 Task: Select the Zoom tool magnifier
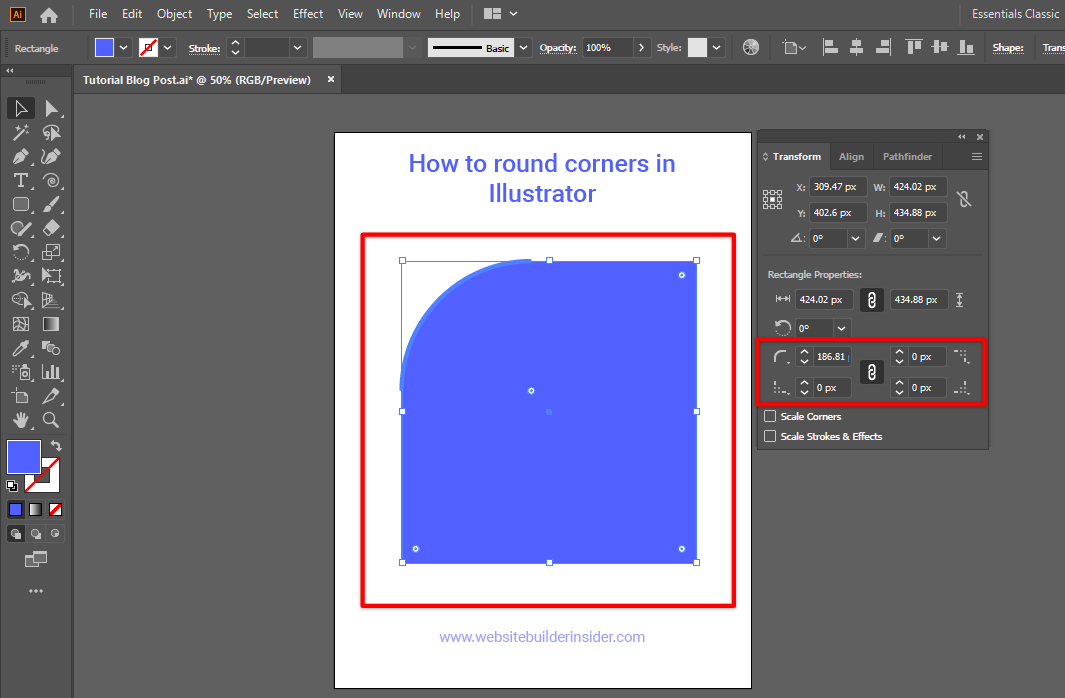click(51, 420)
